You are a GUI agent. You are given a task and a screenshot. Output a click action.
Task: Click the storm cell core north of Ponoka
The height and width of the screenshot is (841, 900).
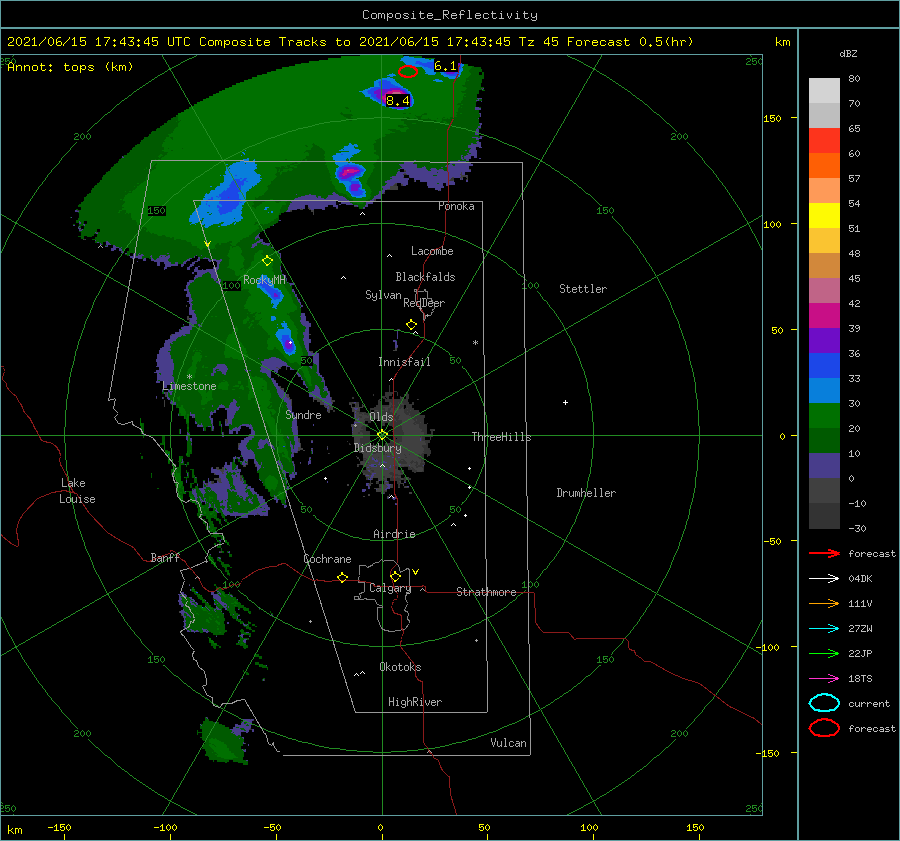[x=350, y=172]
